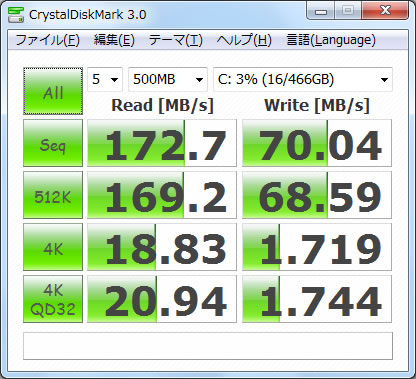Open the drive selector showing C: 3% (16/466GB)

click(x=303, y=79)
